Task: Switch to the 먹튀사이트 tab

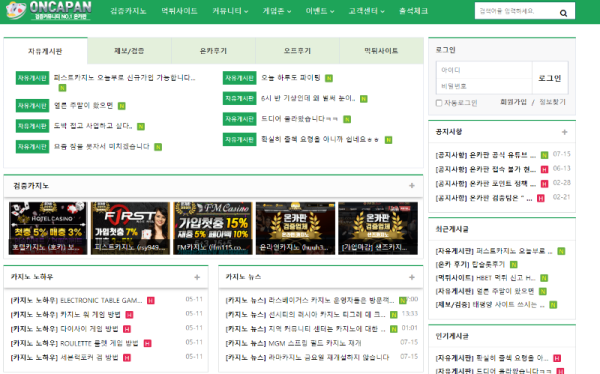Action: pyautogui.click(x=382, y=51)
